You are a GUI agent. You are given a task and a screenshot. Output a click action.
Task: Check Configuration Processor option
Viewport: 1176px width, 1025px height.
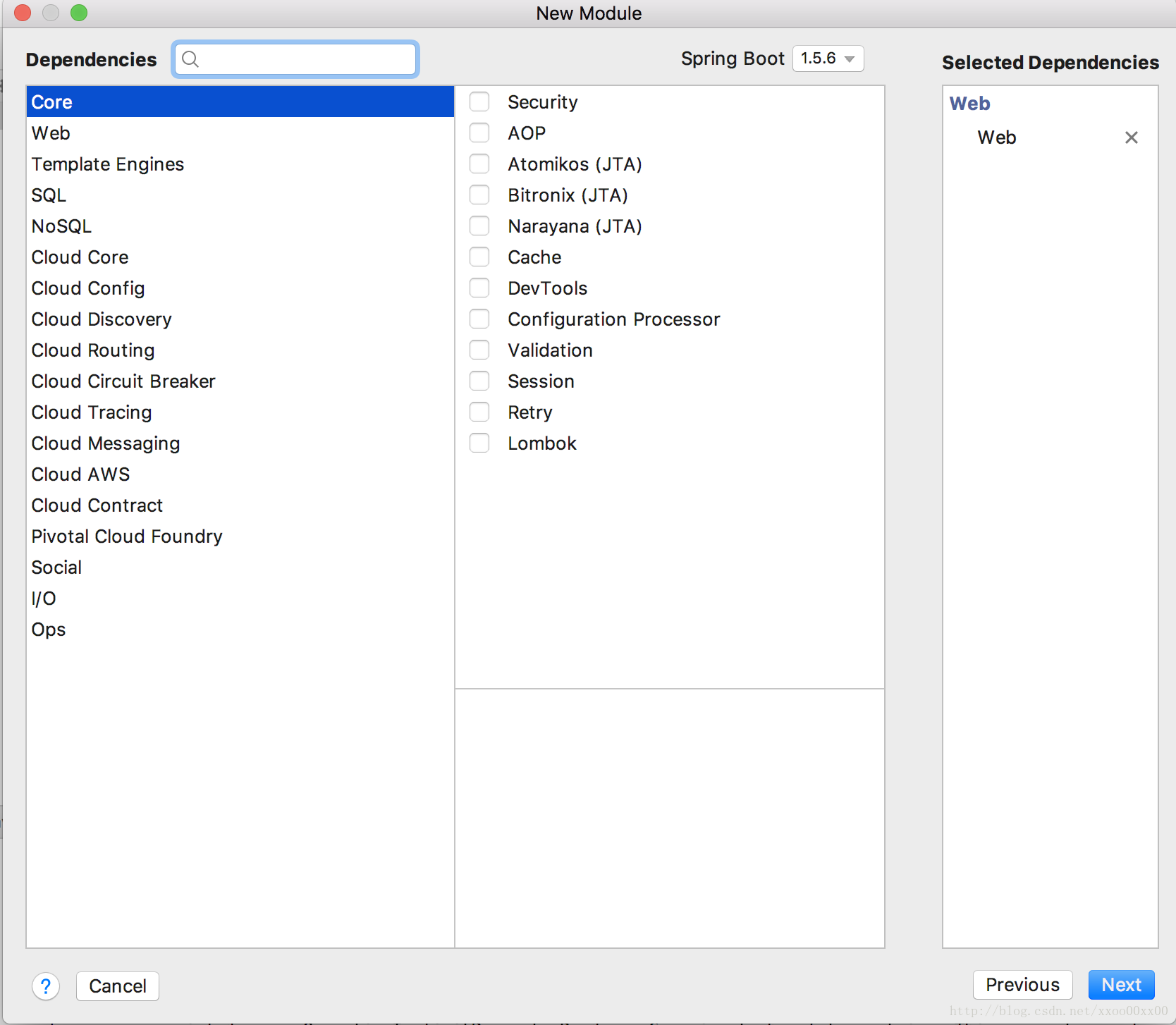pyautogui.click(x=479, y=319)
